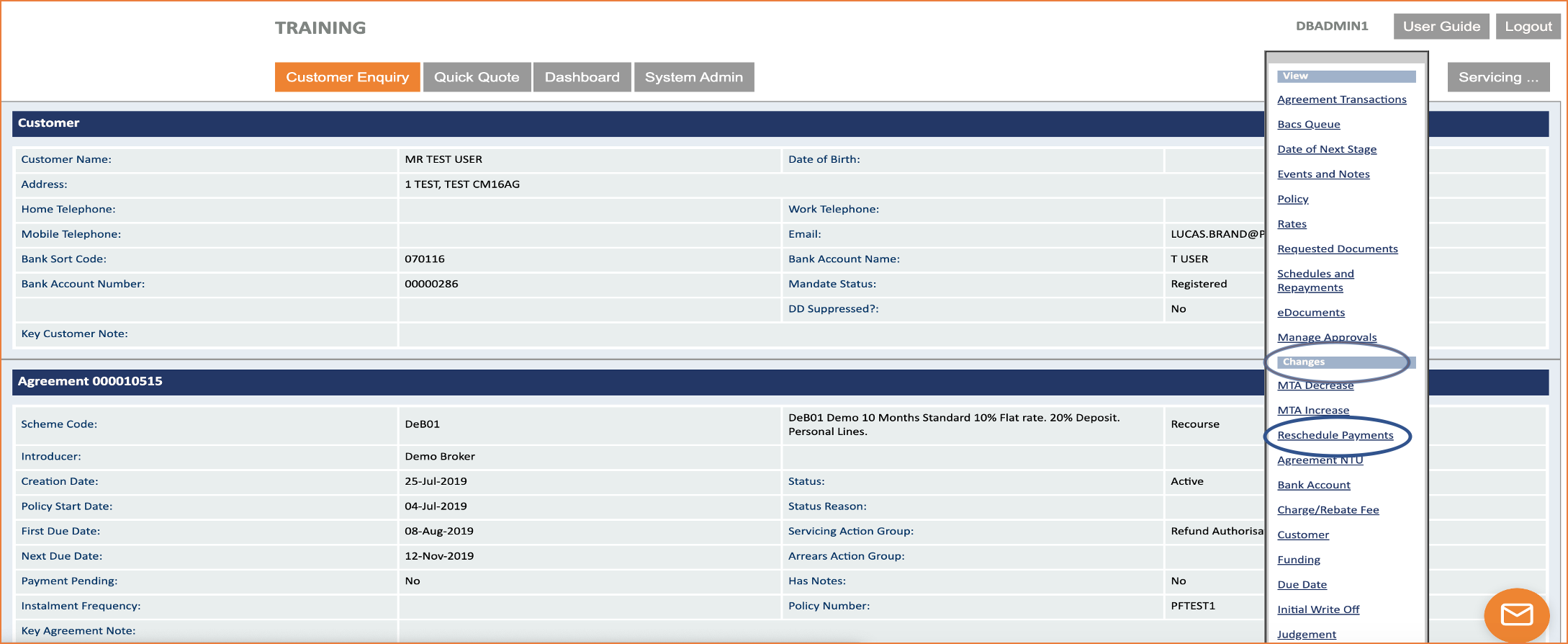
Task: Click the T USER bank account name
Action: click(x=1189, y=259)
